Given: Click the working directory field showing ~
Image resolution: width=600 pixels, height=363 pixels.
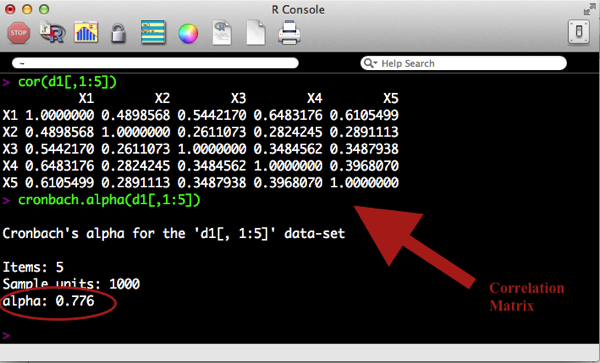Looking at the screenshot, I should pos(155,63).
